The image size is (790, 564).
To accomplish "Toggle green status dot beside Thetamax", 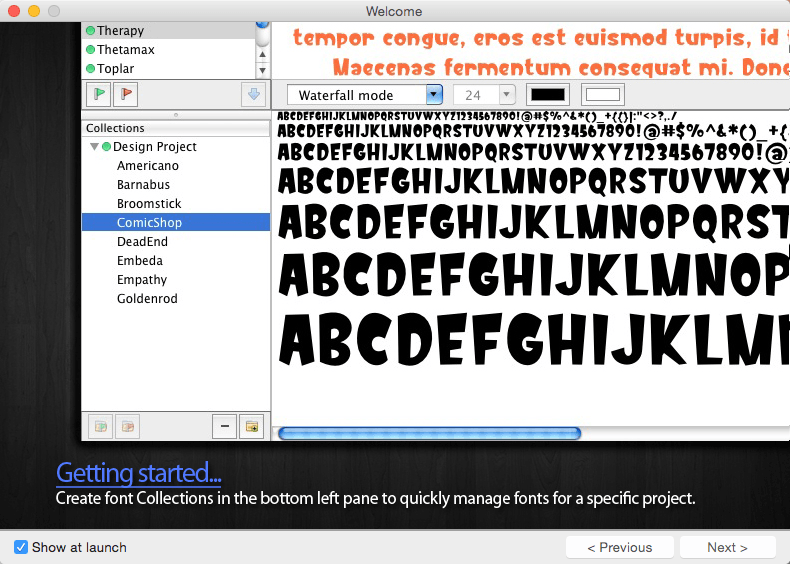I will [91, 49].
